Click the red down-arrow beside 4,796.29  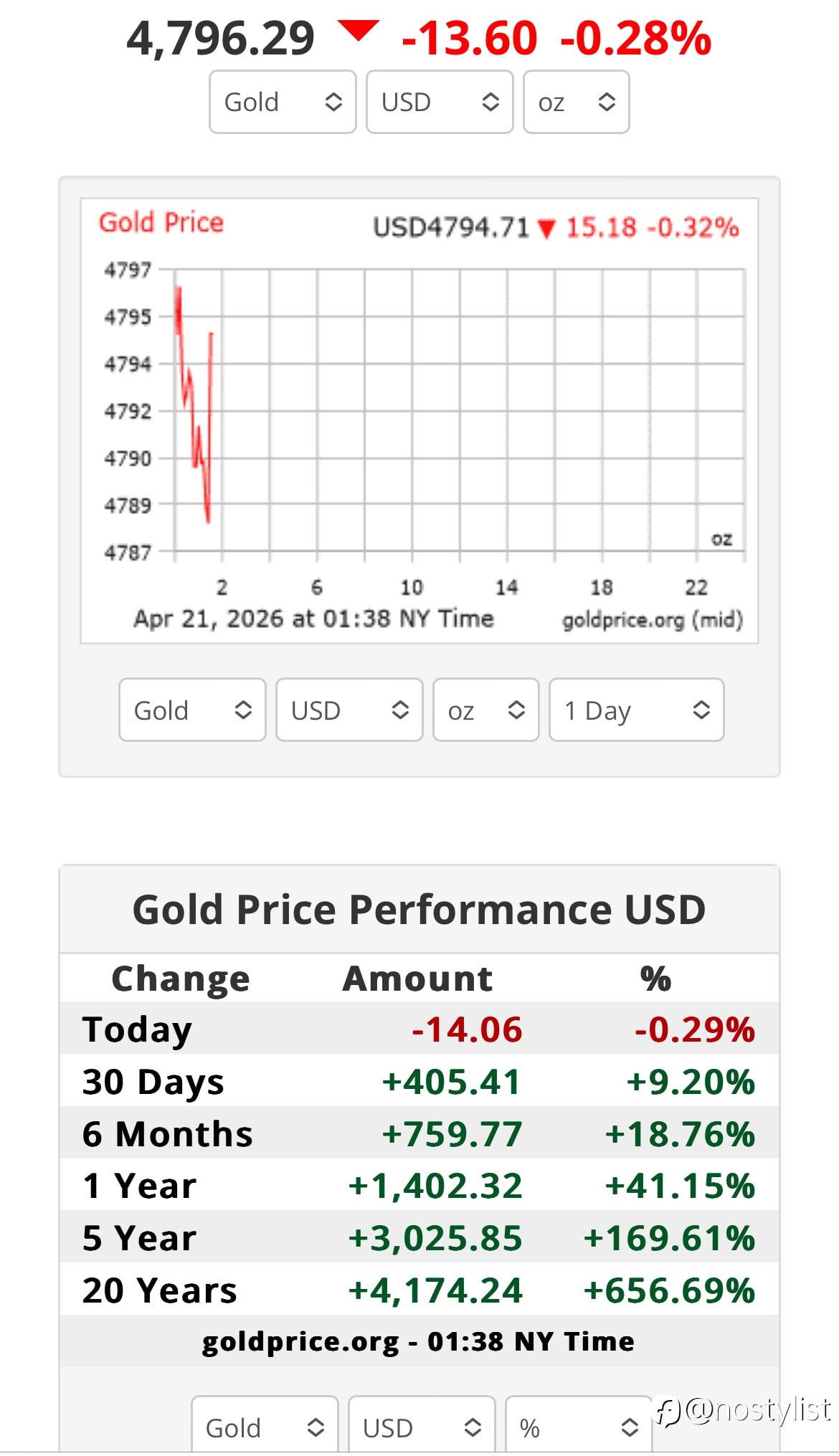click(x=358, y=32)
